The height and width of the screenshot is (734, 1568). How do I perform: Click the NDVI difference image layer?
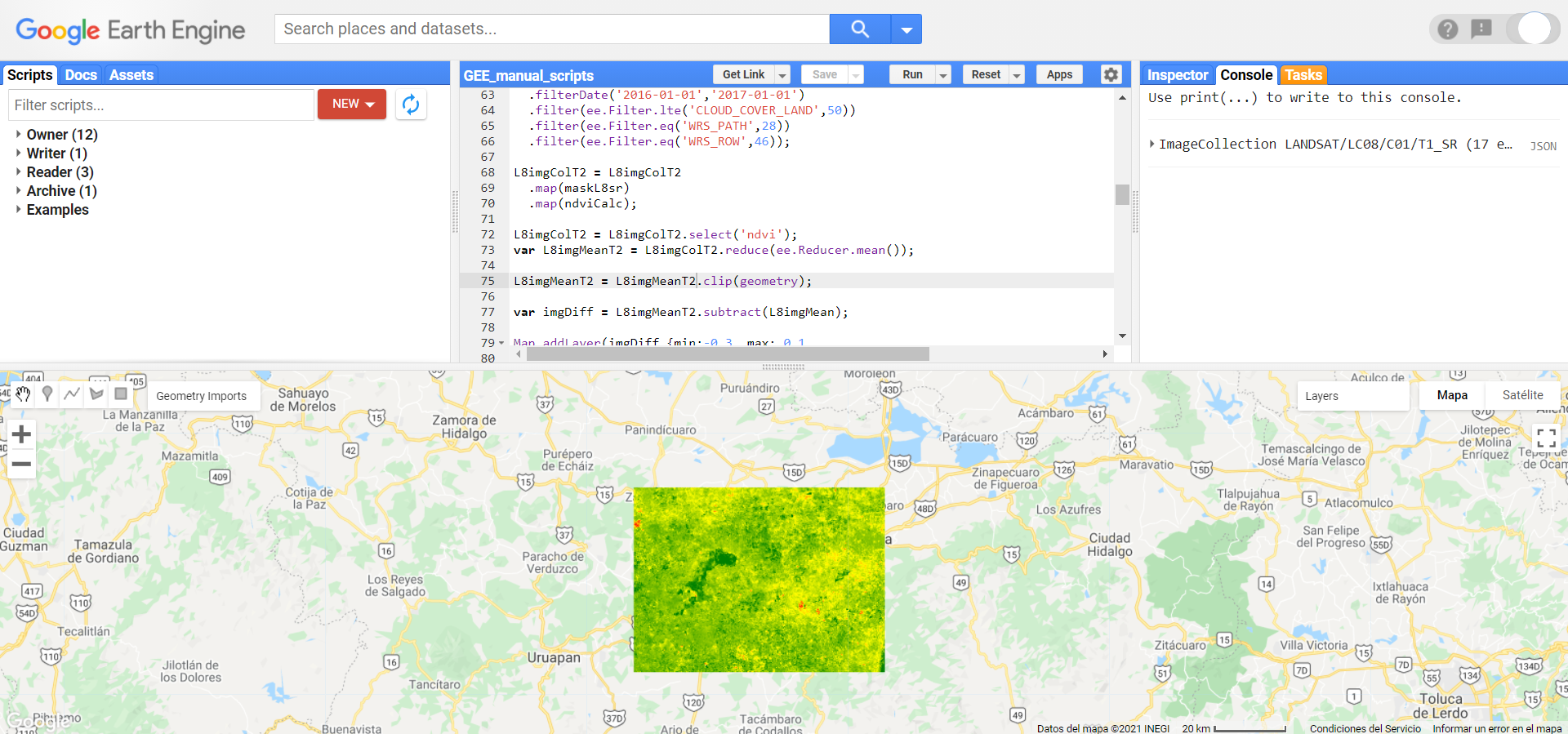759,580
